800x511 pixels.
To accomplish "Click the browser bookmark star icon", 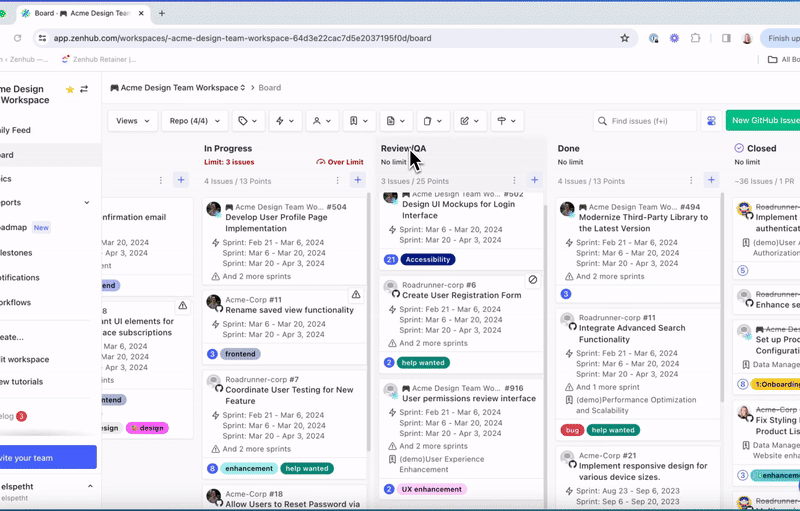I will (624, 38).
